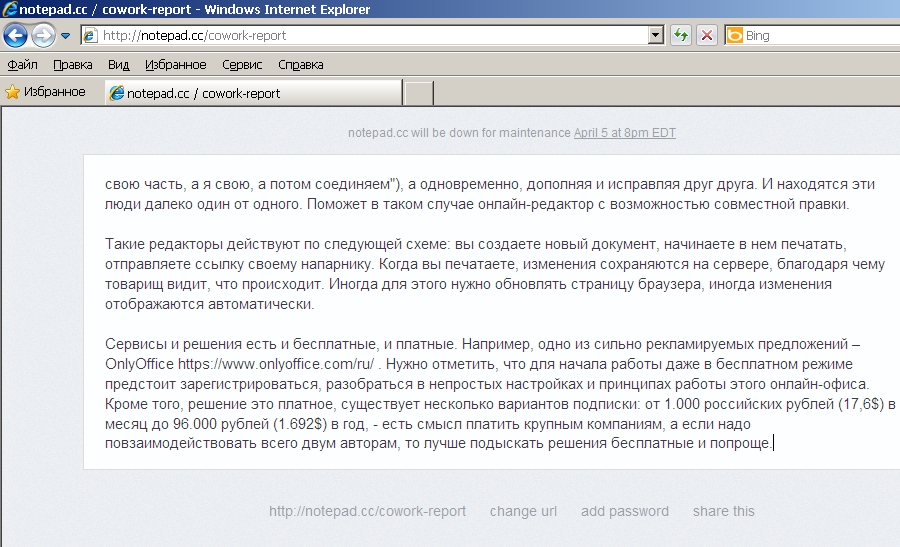This screenshot has height=547, width=900.
Task: Click the page icon in address bar
Action: click(x=90, y=36)
